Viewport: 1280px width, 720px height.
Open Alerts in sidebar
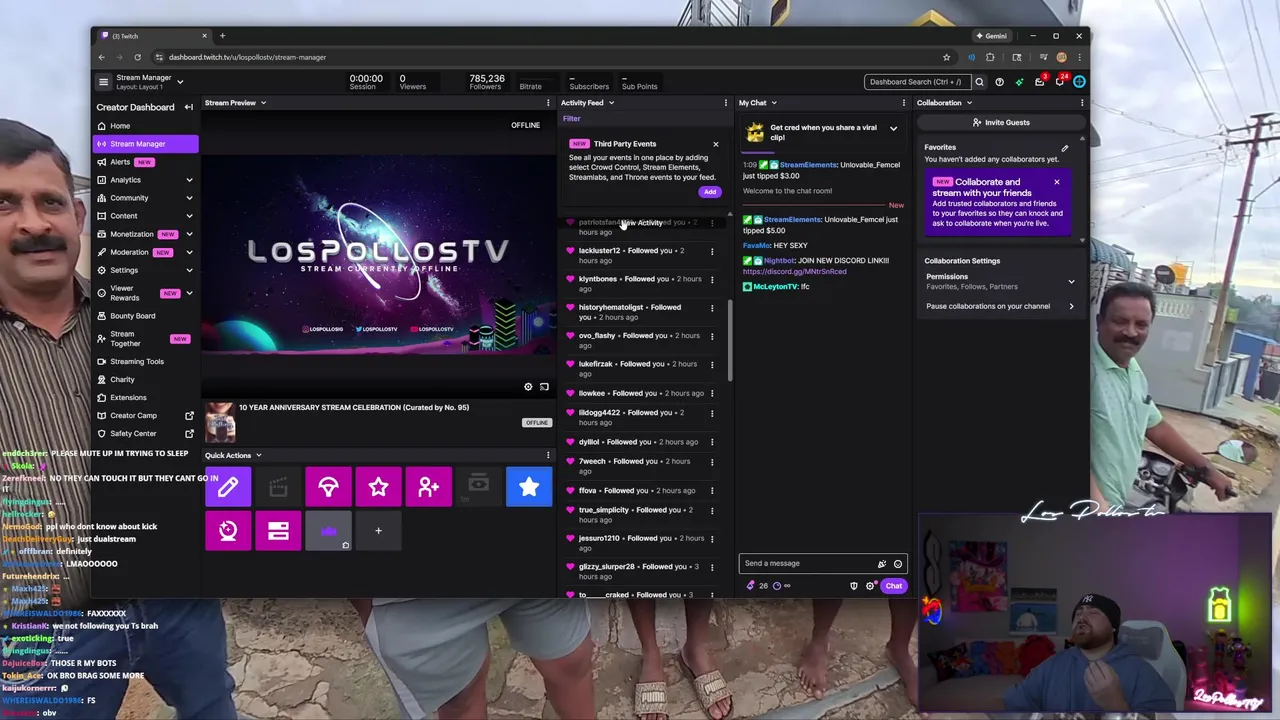[119, 162]
